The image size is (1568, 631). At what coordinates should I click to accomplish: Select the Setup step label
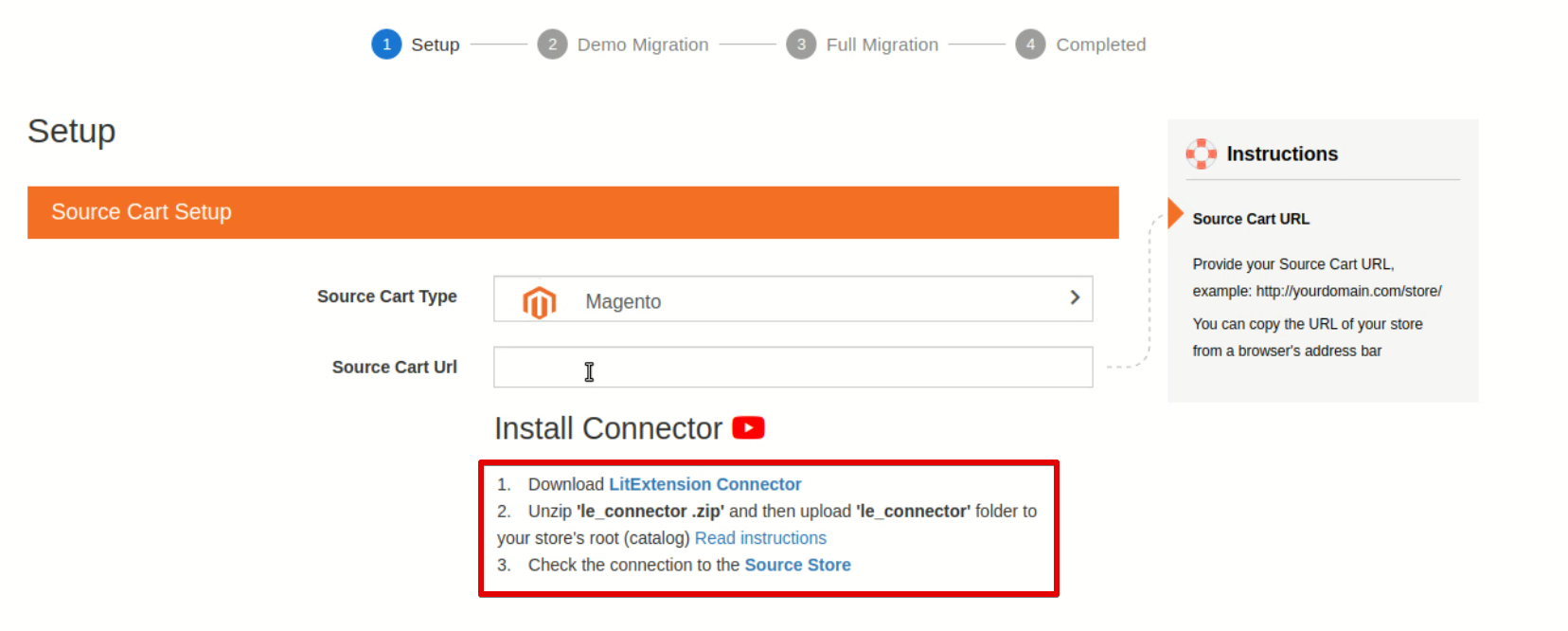click(x=435, y=45)
